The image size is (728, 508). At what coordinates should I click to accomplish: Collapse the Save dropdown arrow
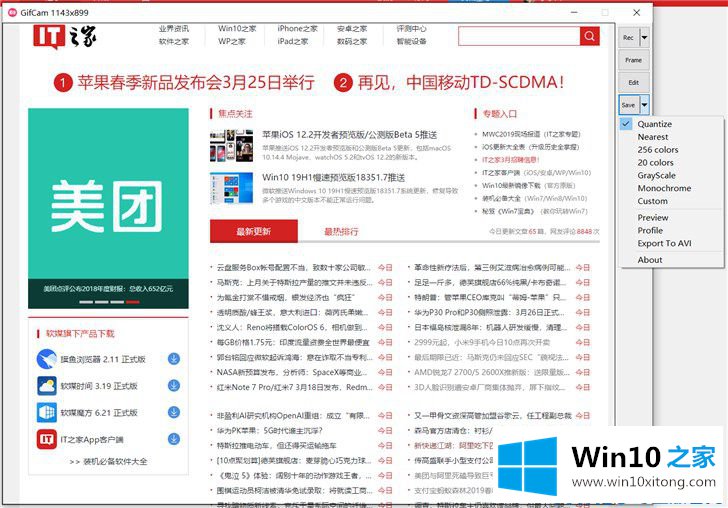(644, 105)
